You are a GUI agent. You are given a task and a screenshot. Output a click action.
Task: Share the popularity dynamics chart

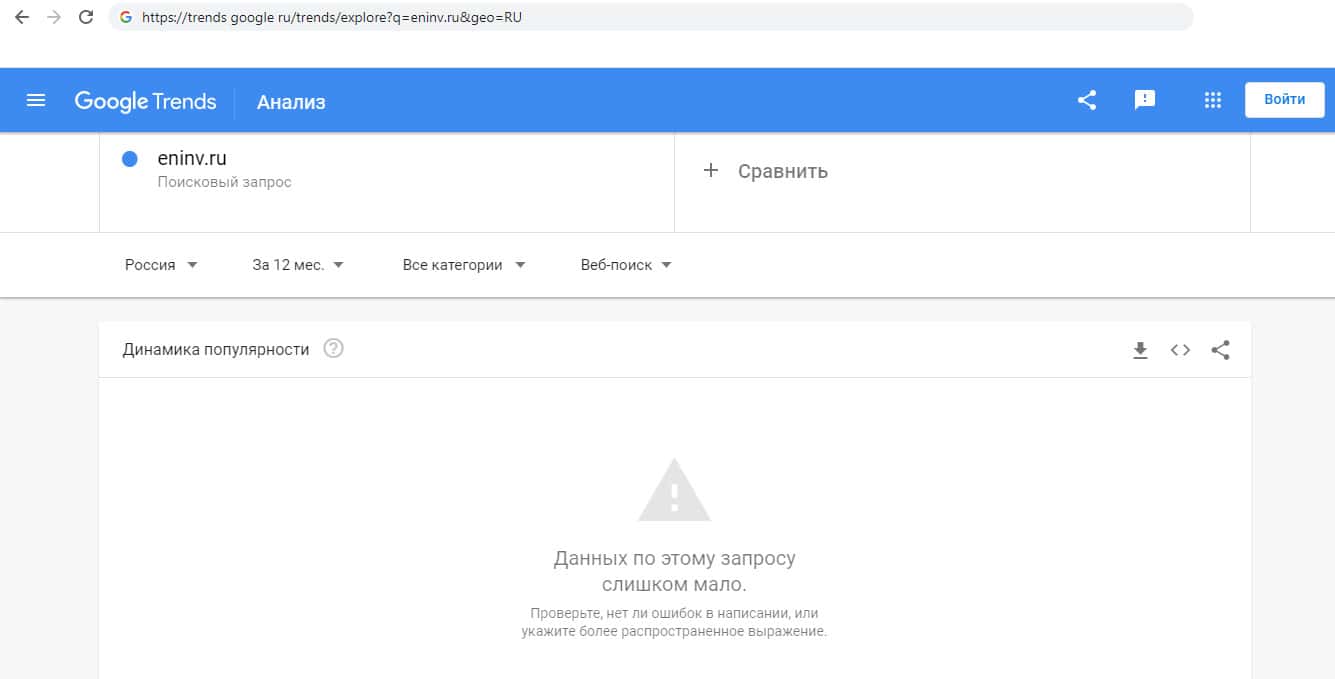(1220, 350)
